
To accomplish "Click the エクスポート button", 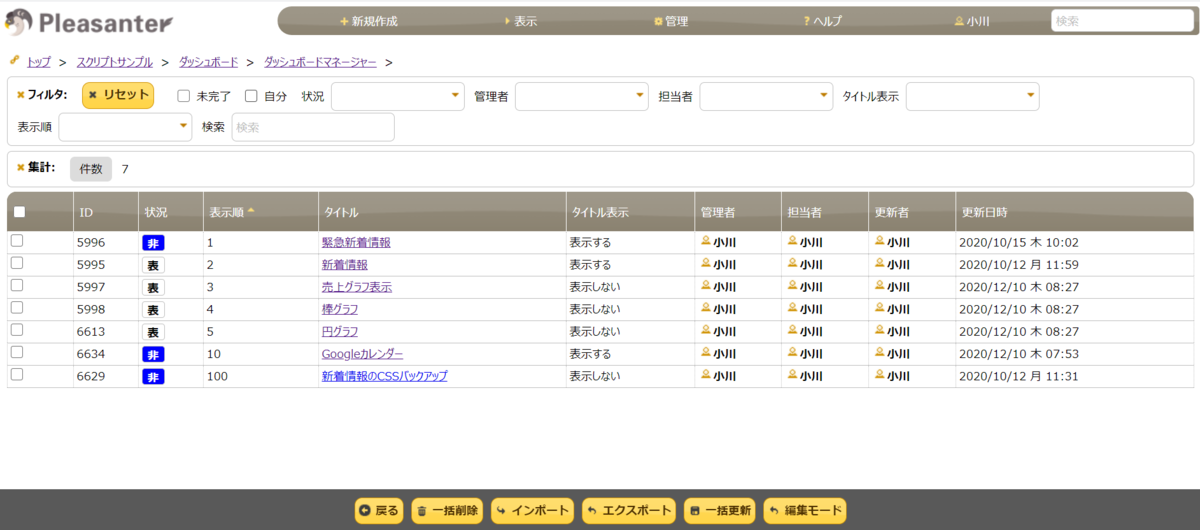I will click(629, 511).
